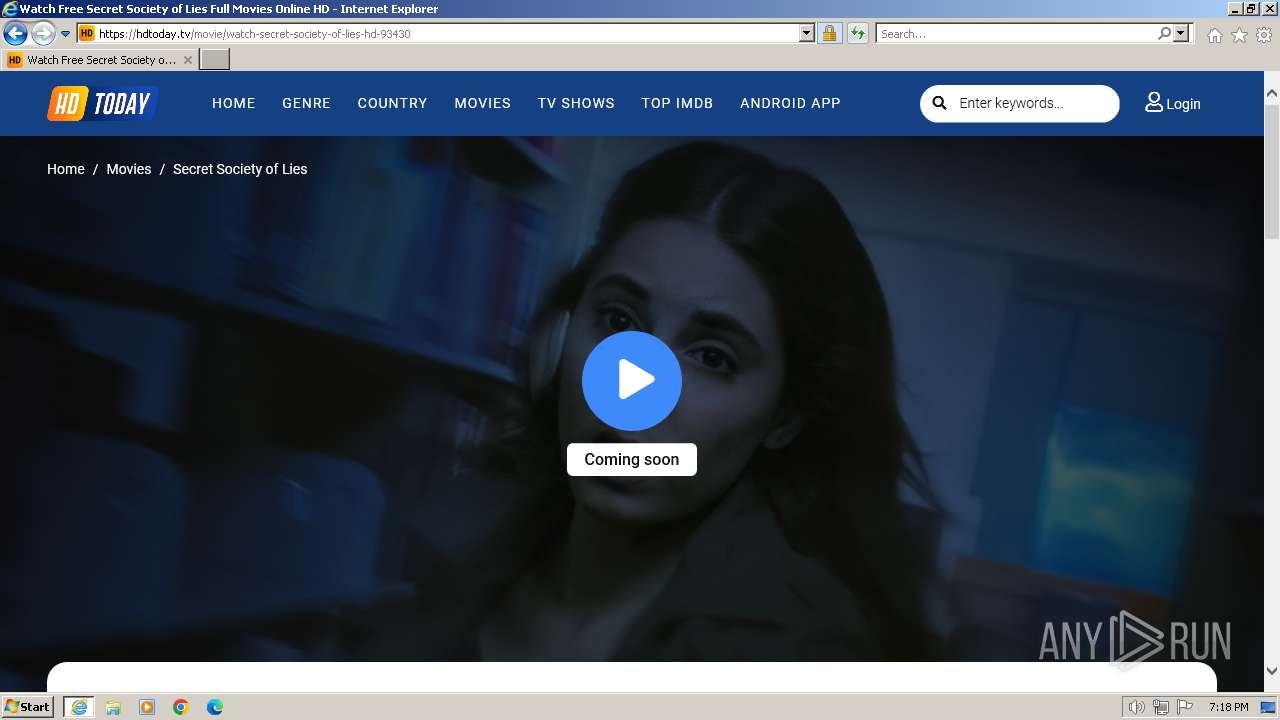The image size is (1280, 720).
Task: Click the vertical scrollbar thumb
Action: pos(1272,170)
